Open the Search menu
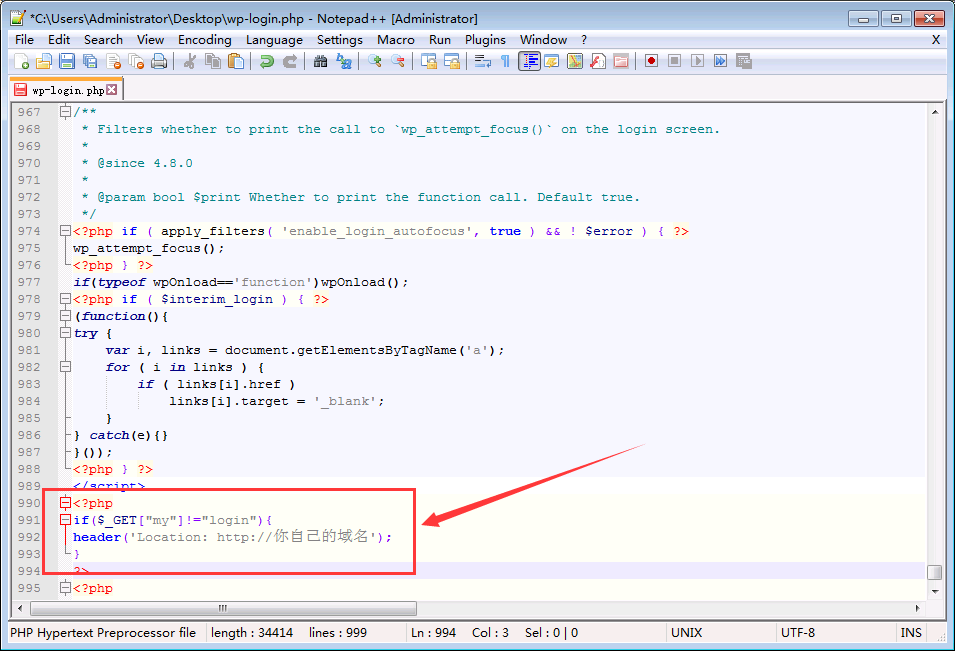 point(104,40)
